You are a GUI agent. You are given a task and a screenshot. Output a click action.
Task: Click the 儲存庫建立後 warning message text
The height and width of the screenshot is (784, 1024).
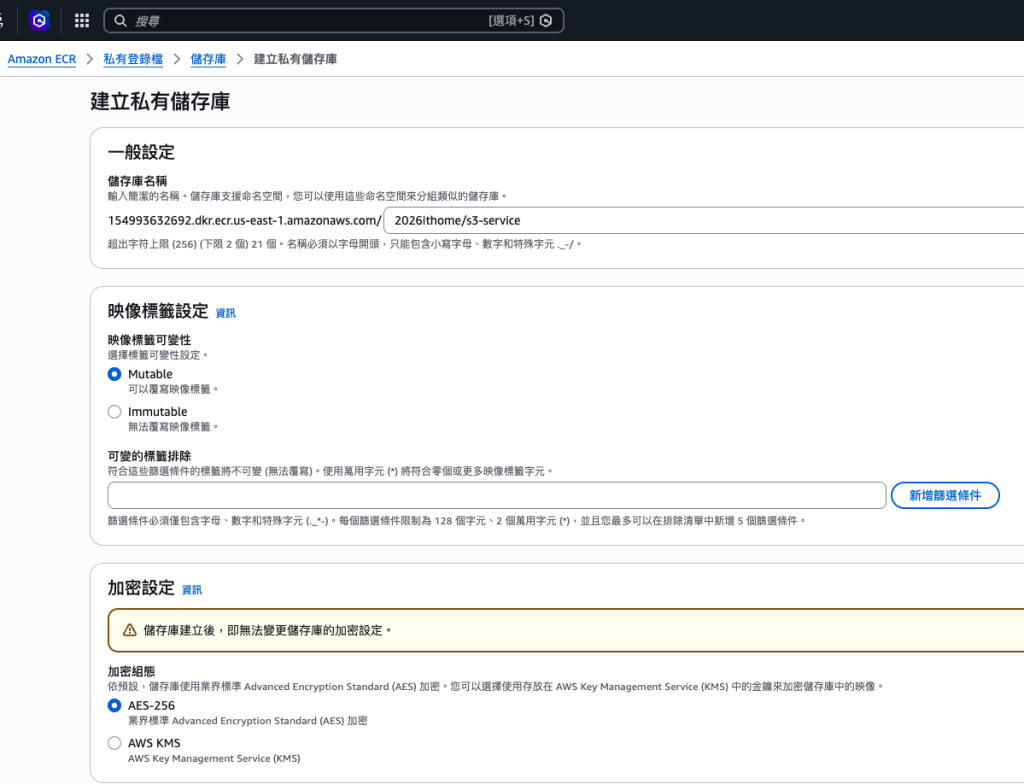click(267, 630)
